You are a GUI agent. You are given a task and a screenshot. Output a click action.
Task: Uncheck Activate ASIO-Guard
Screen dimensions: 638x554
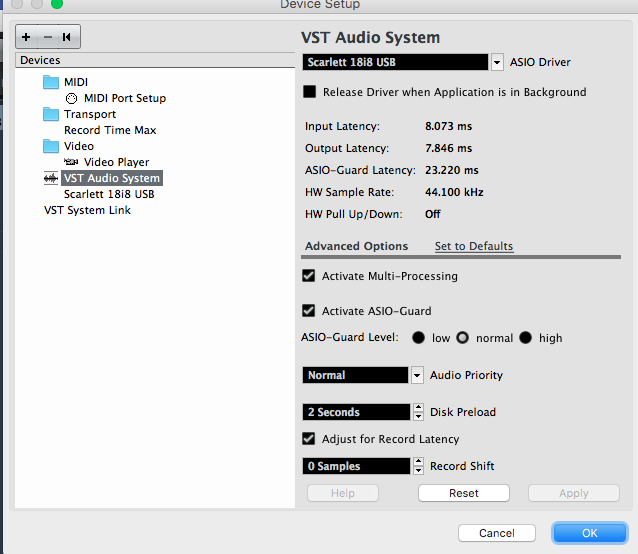pyautogui.click(x=308, y=311)
